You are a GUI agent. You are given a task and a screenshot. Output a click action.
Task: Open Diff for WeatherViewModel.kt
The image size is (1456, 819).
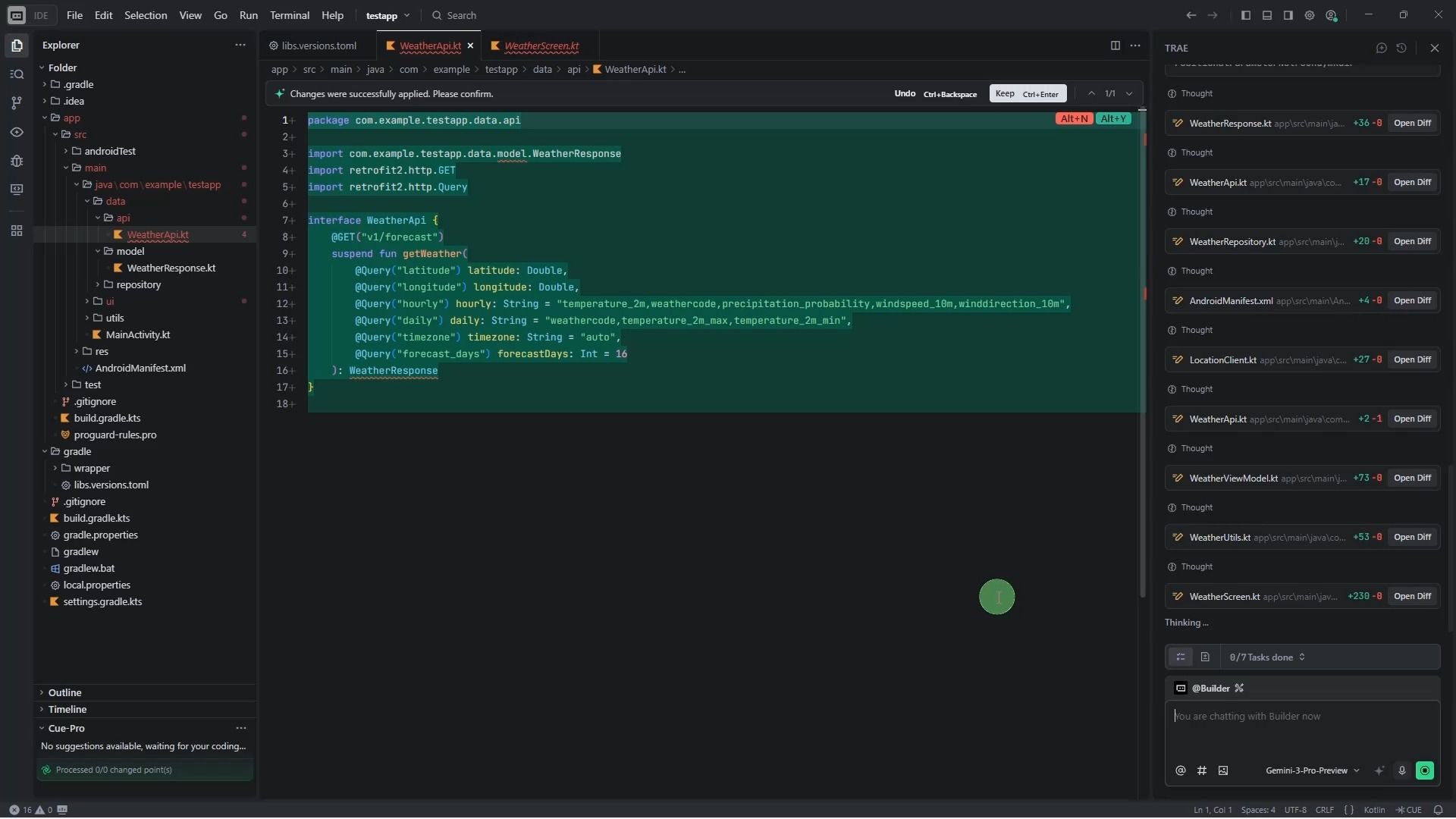coord(1412,479)
